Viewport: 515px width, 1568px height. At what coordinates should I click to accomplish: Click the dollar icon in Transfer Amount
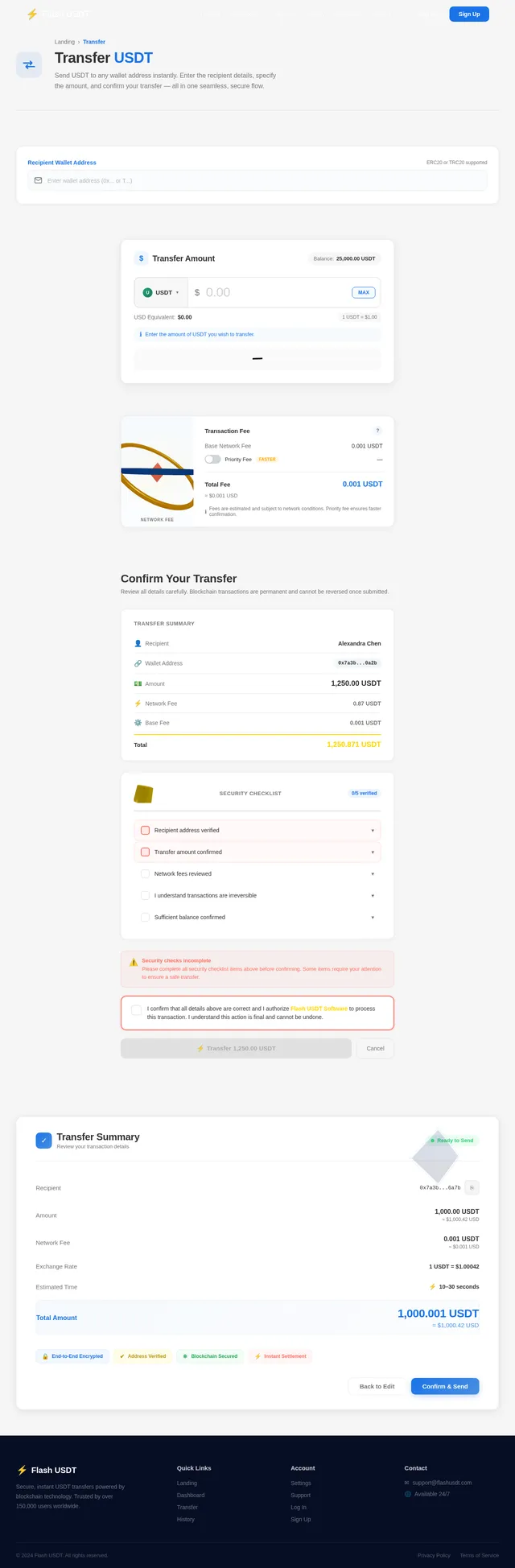point(142,258)
